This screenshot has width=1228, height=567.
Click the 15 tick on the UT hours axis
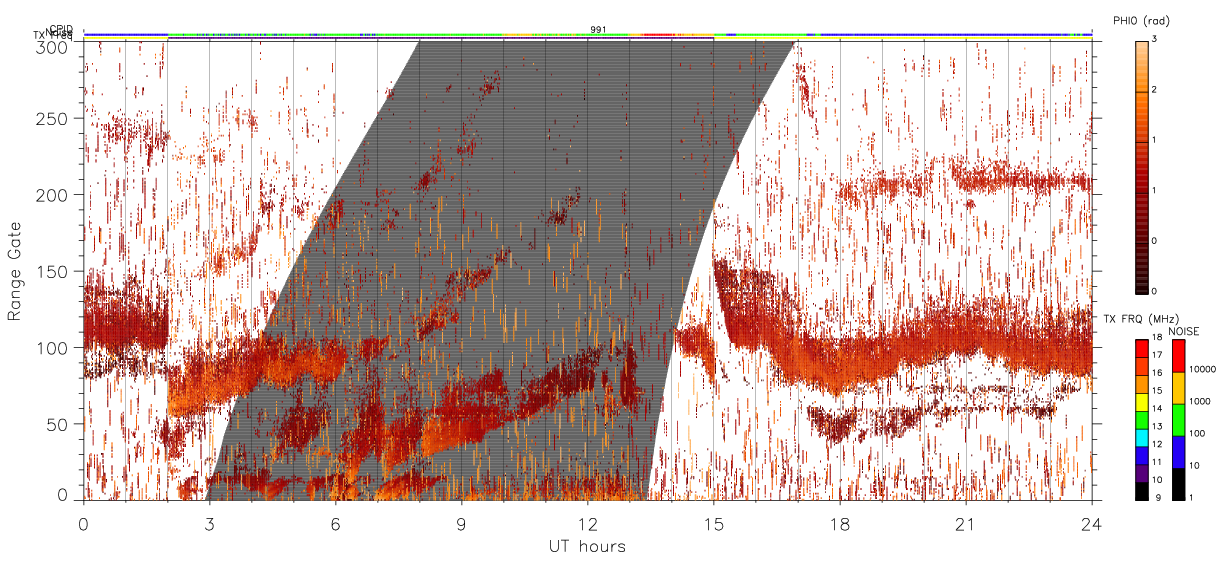[x=714, y=524]
